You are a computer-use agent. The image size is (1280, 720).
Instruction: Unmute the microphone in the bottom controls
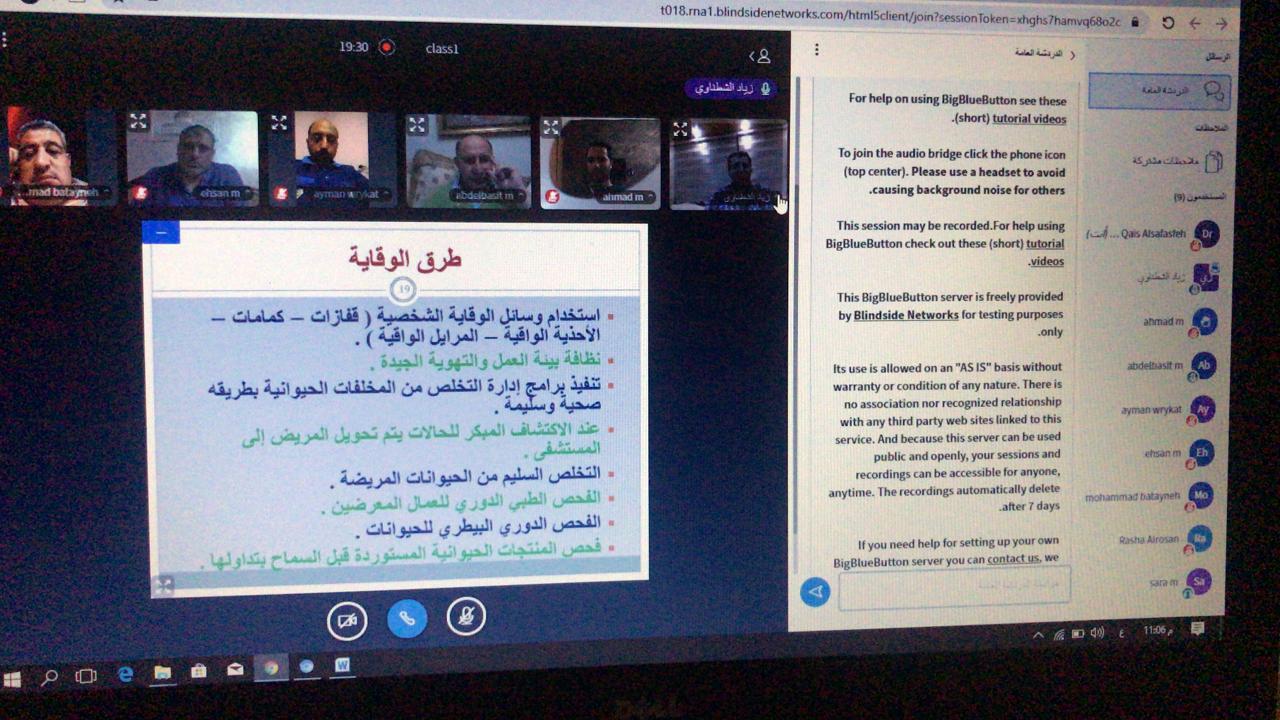465,617
